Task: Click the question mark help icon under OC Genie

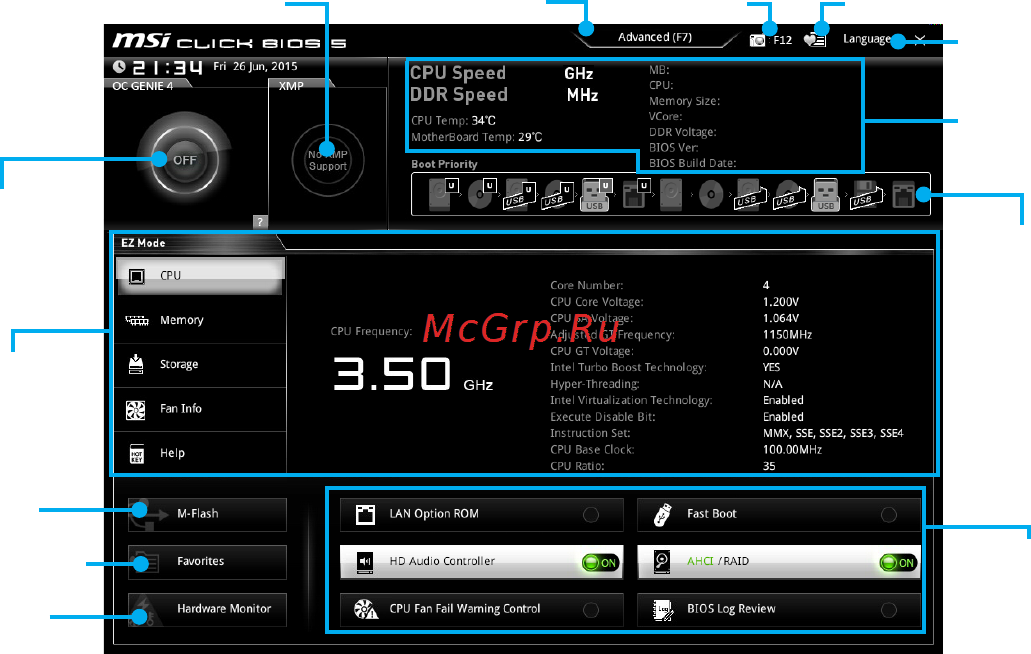Action: tap(260, 222)
